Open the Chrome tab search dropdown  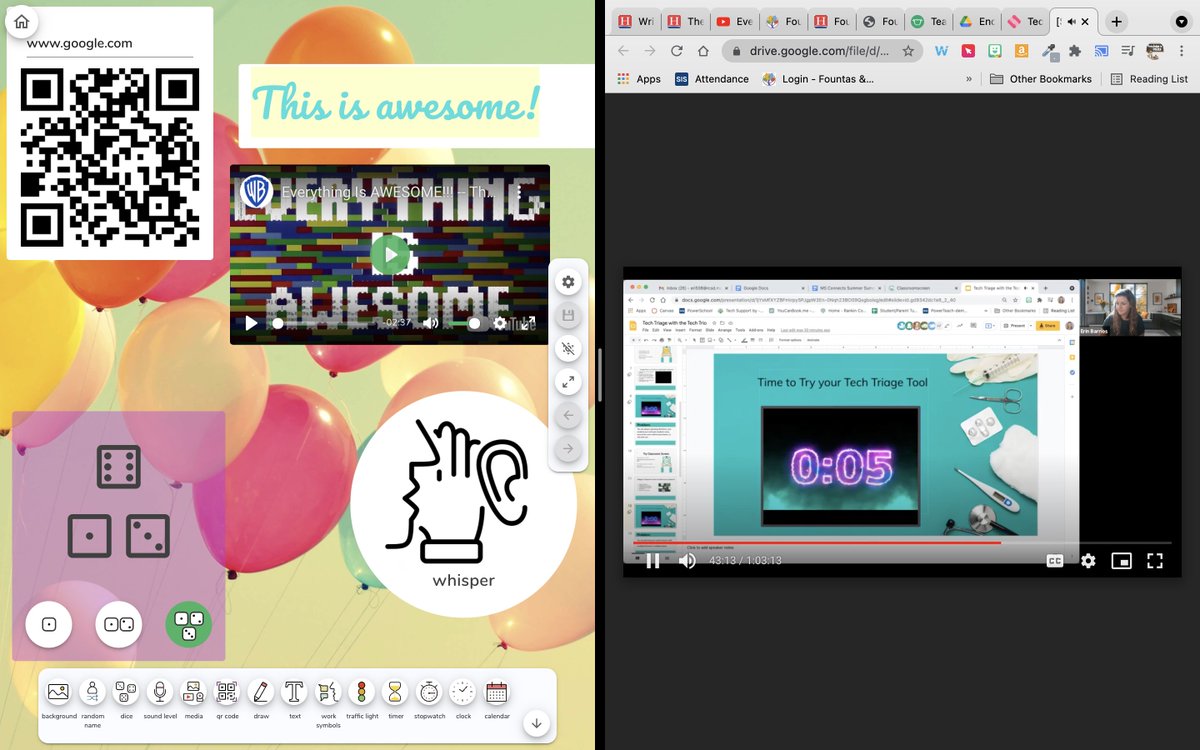pos(1181,21)
